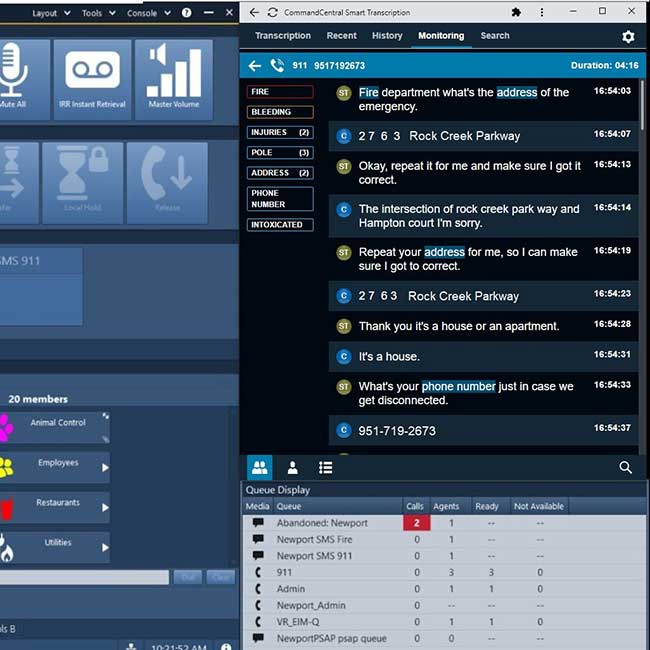Open the console help question mark icon

(x=187, y=13)
